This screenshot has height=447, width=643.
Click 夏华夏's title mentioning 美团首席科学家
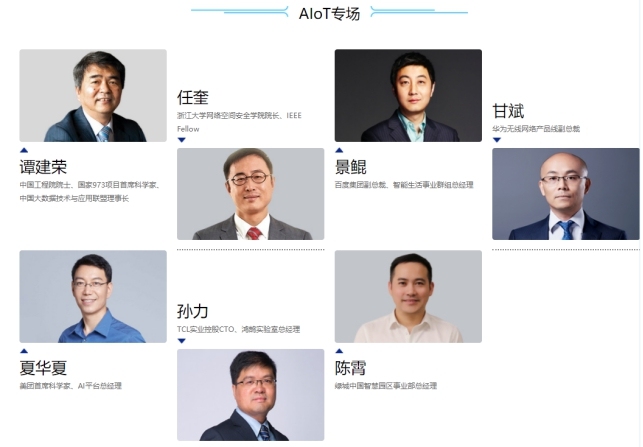(x=71, y=386)
